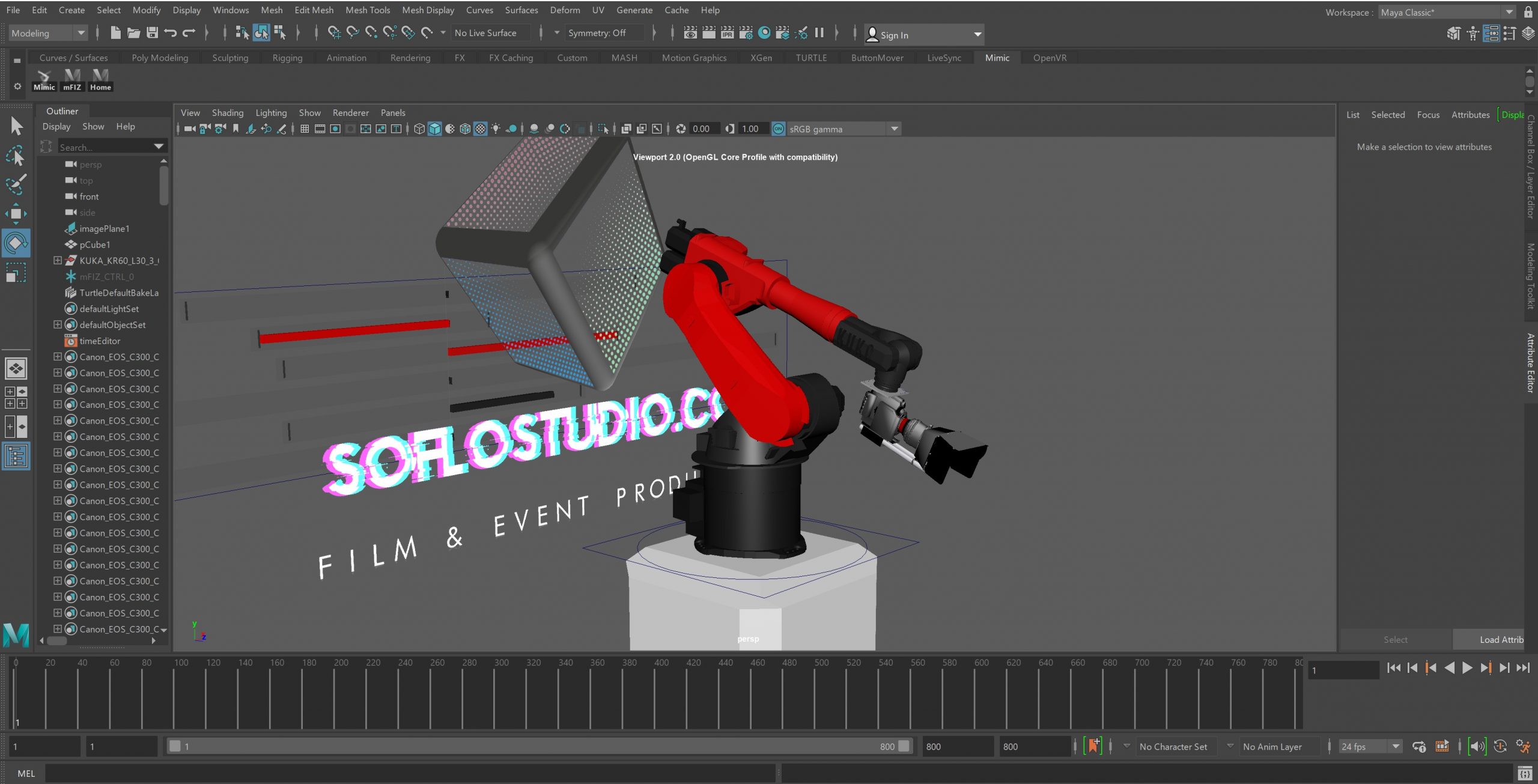1538x784 pixels.
Task: Click the Home shelf icon
Action: [x=100, y=79]
